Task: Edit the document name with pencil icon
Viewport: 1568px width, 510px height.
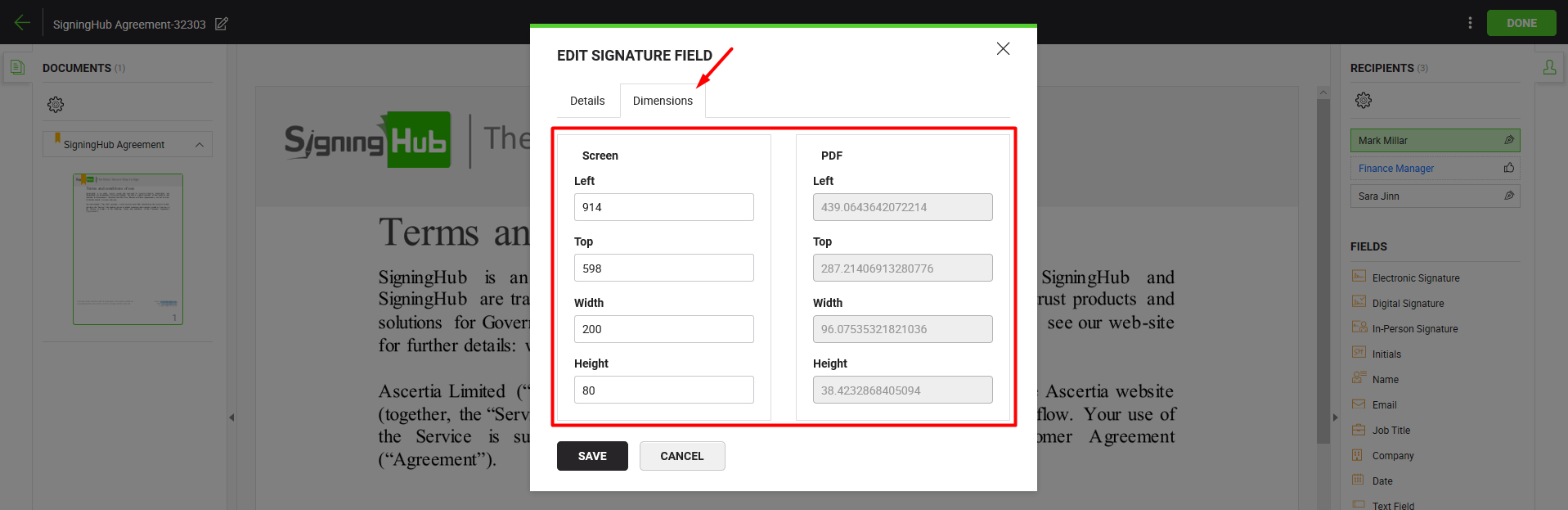Action: 222,24
